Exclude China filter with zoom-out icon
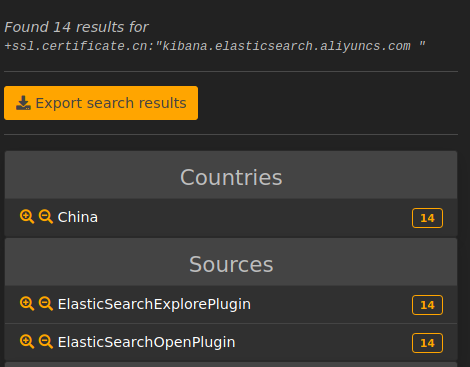This screenshot has width=470, height=367. tap(46, 217)
